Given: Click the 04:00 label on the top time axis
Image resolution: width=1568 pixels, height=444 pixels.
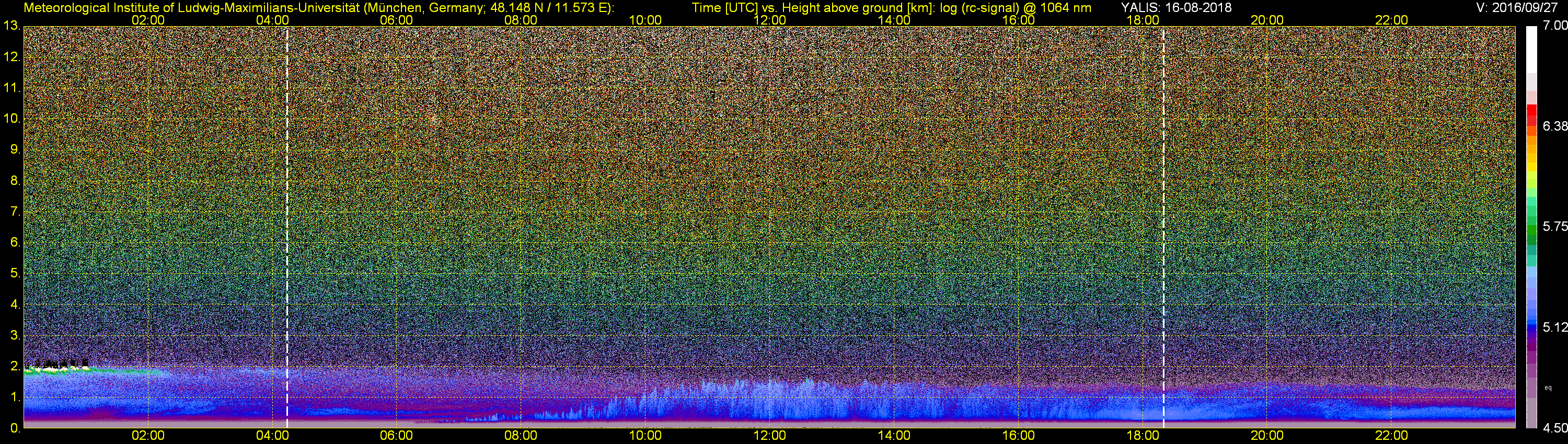Looking at the screenshot, I should pyautogui.click(x=272, y=20).
